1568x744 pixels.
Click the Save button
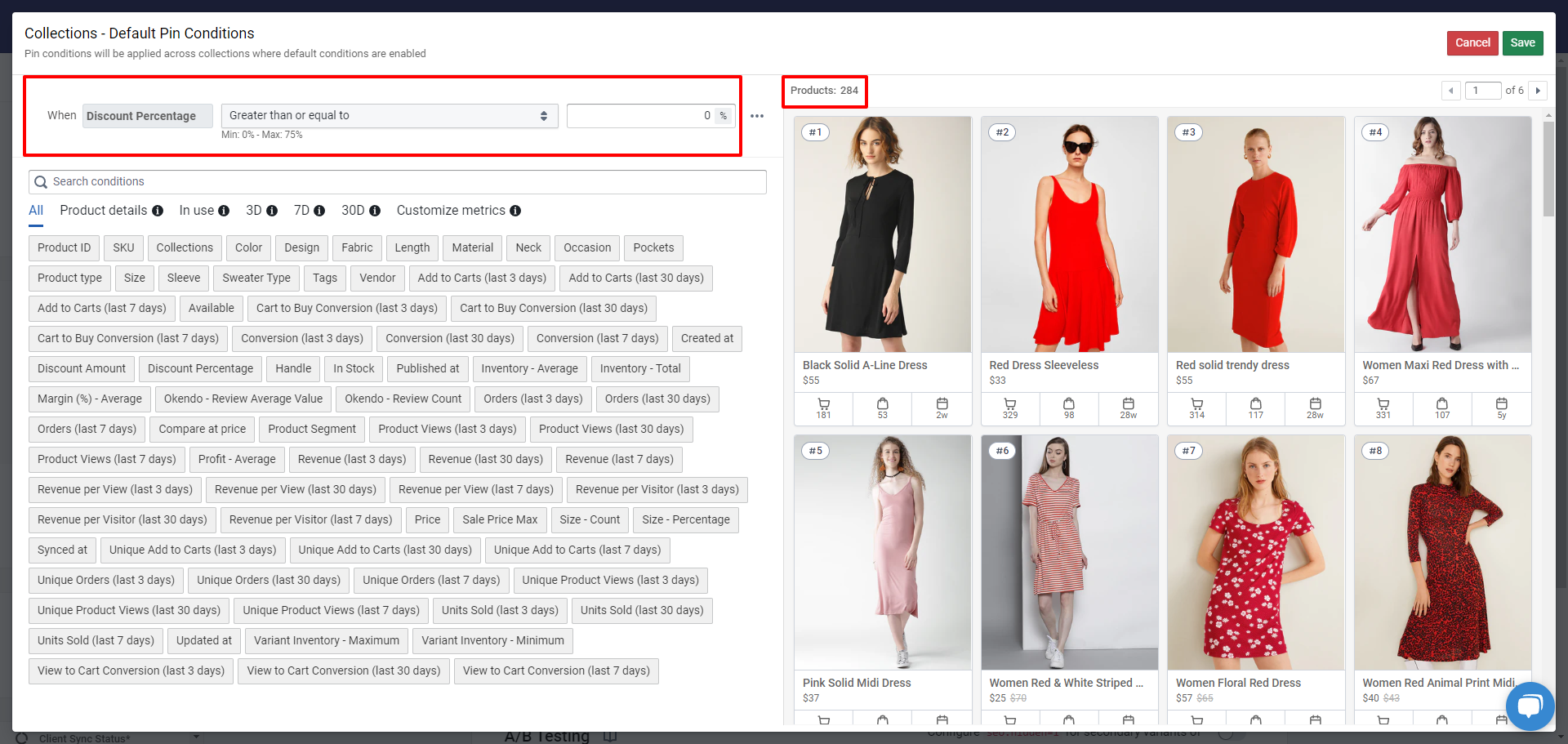click(1522, 42)
